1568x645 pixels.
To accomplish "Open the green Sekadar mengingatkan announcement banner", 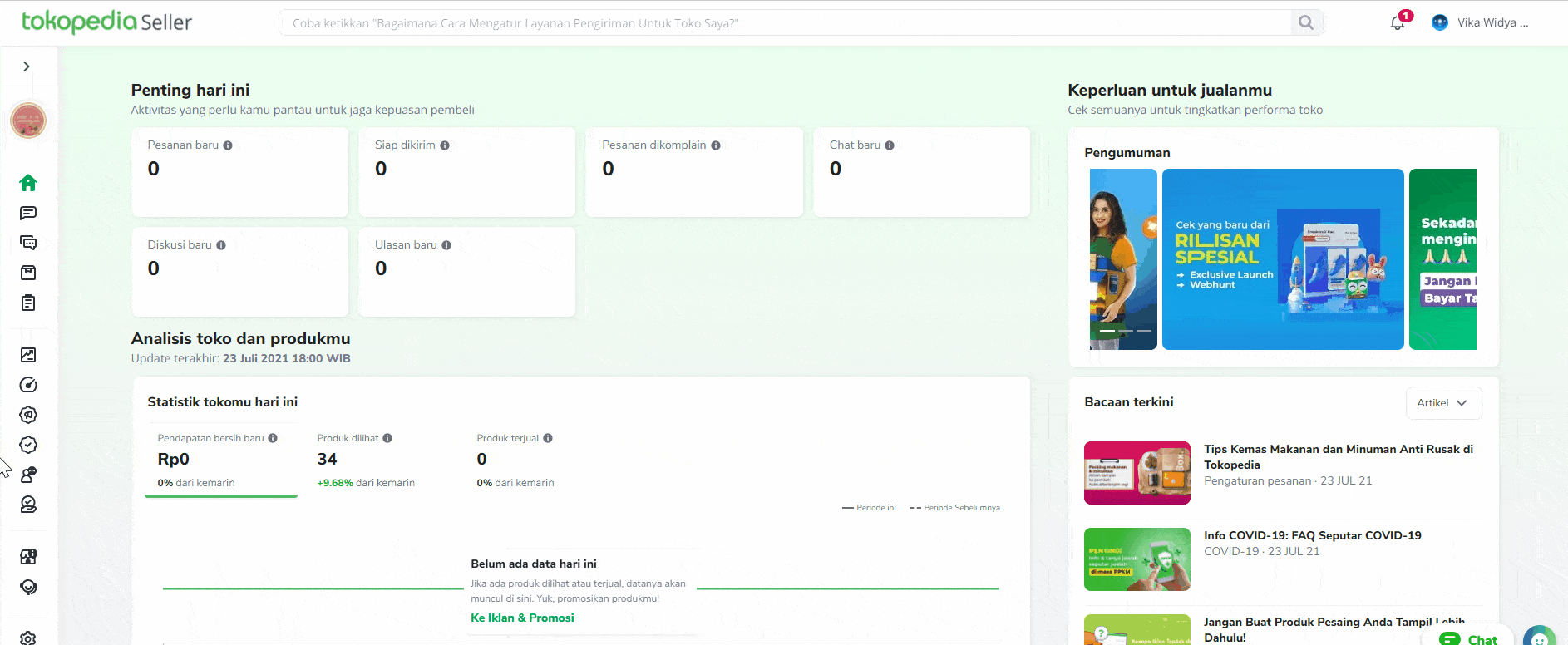I will point(1442,259).
